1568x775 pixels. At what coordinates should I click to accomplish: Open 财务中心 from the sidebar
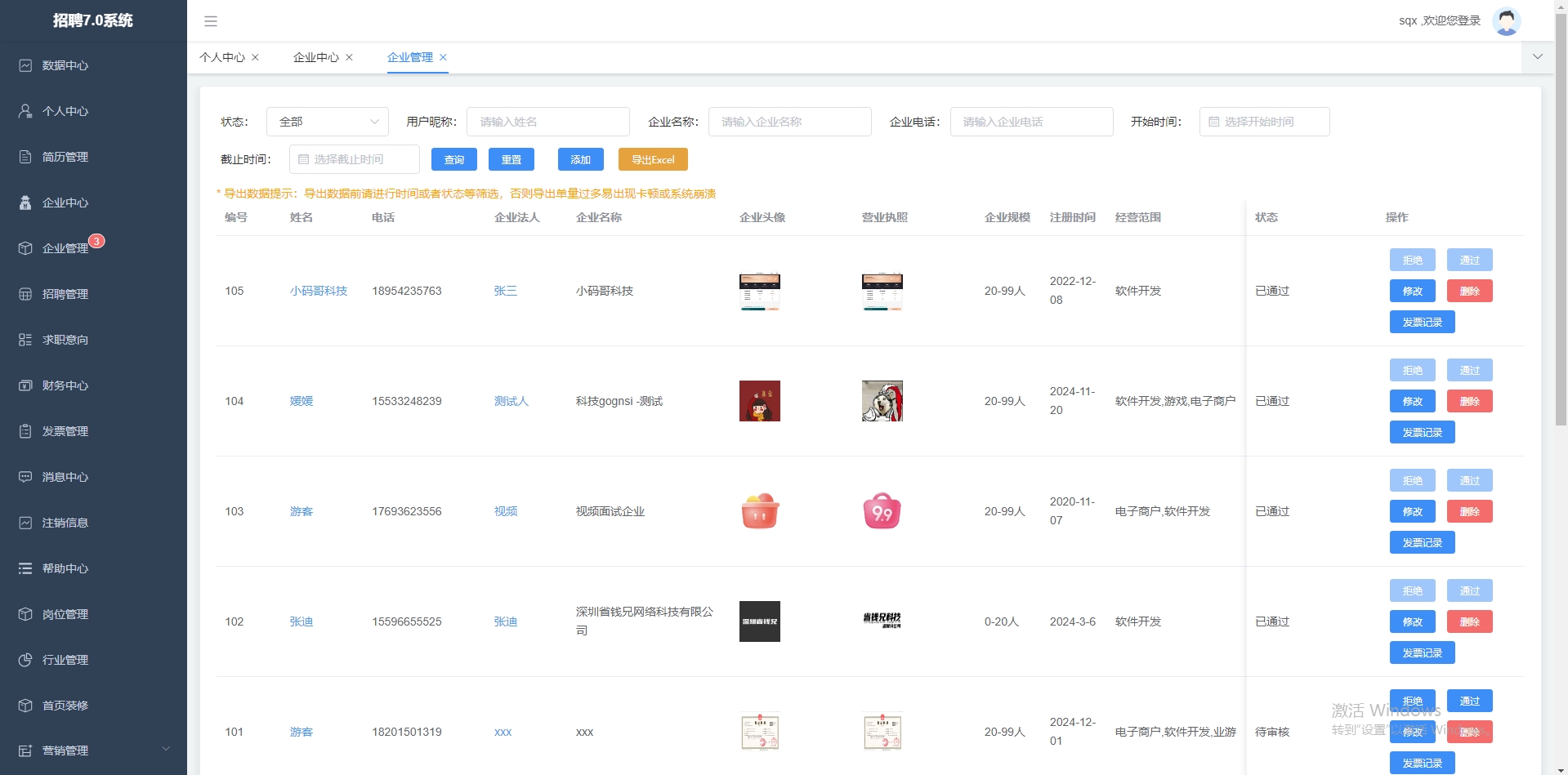[x=65, y=385]
